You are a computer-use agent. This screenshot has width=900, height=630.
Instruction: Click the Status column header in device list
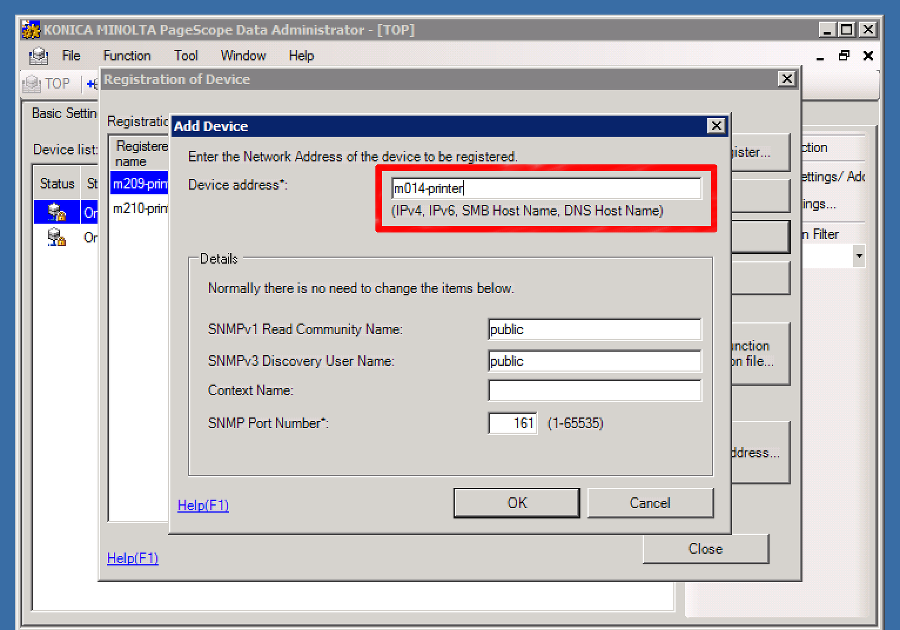(57, 184)
